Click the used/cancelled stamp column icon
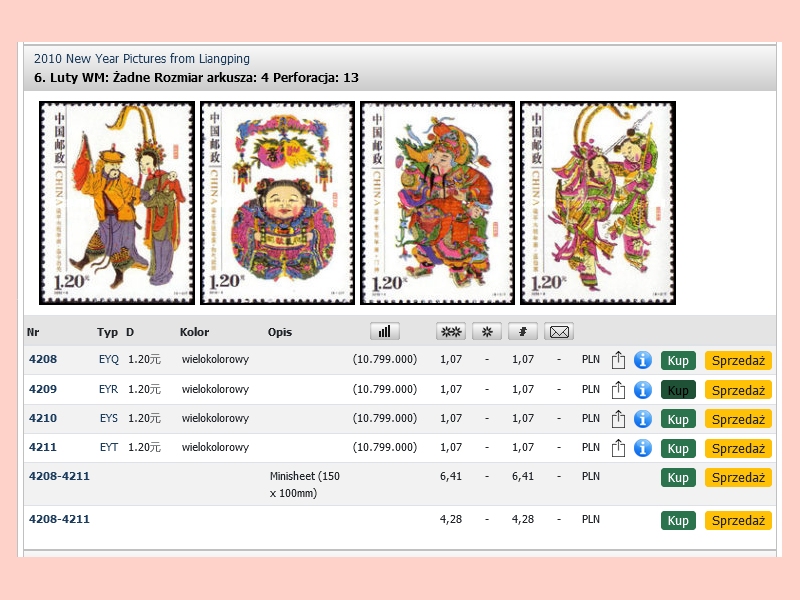The width and height of the screenshot is (800, 600). (x=523, y=332)
